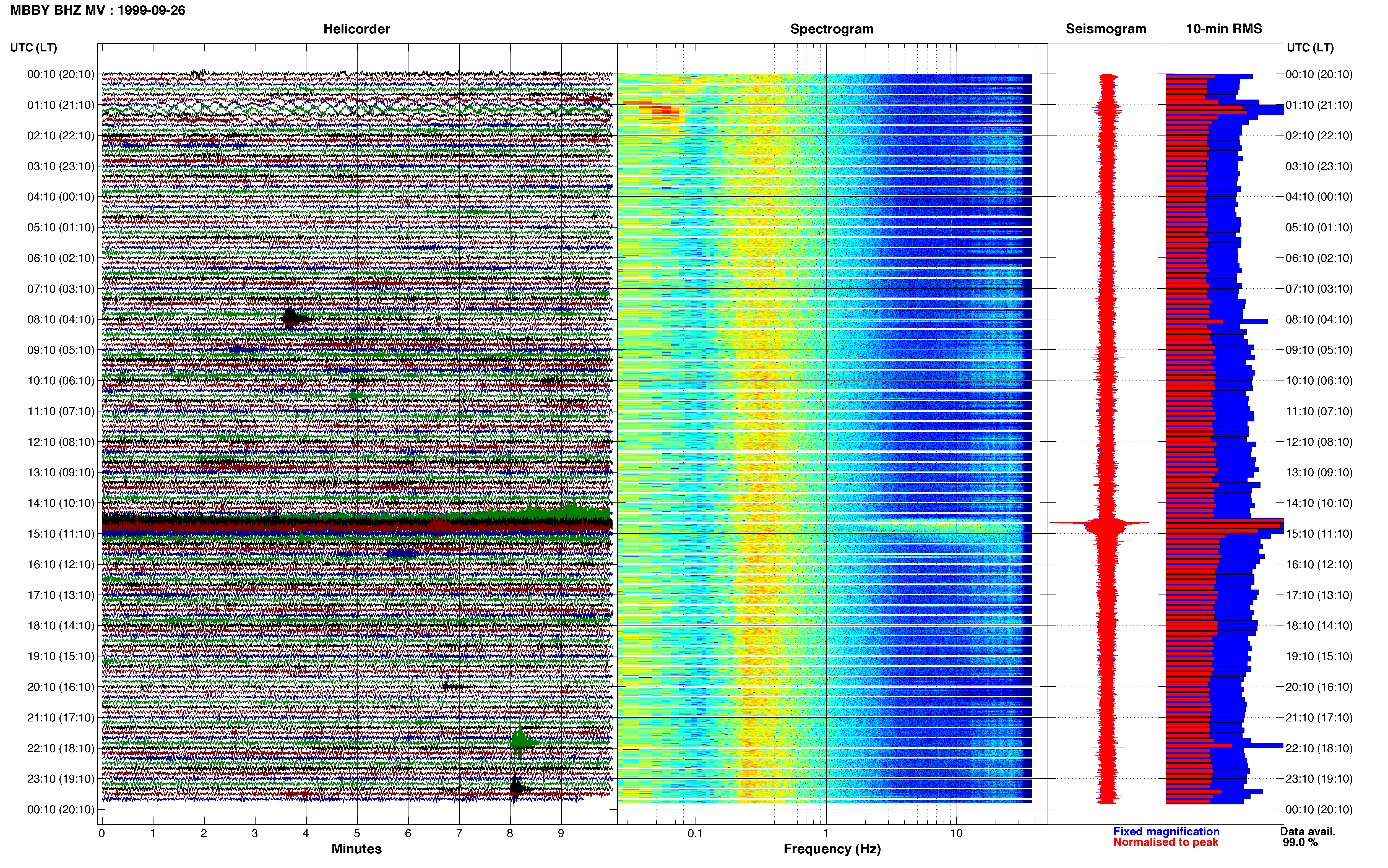The width and height of the screenshot is (1388, 868).
Task: Click minute tick label '5' on helicorder axis
Action: coord(357,833)
